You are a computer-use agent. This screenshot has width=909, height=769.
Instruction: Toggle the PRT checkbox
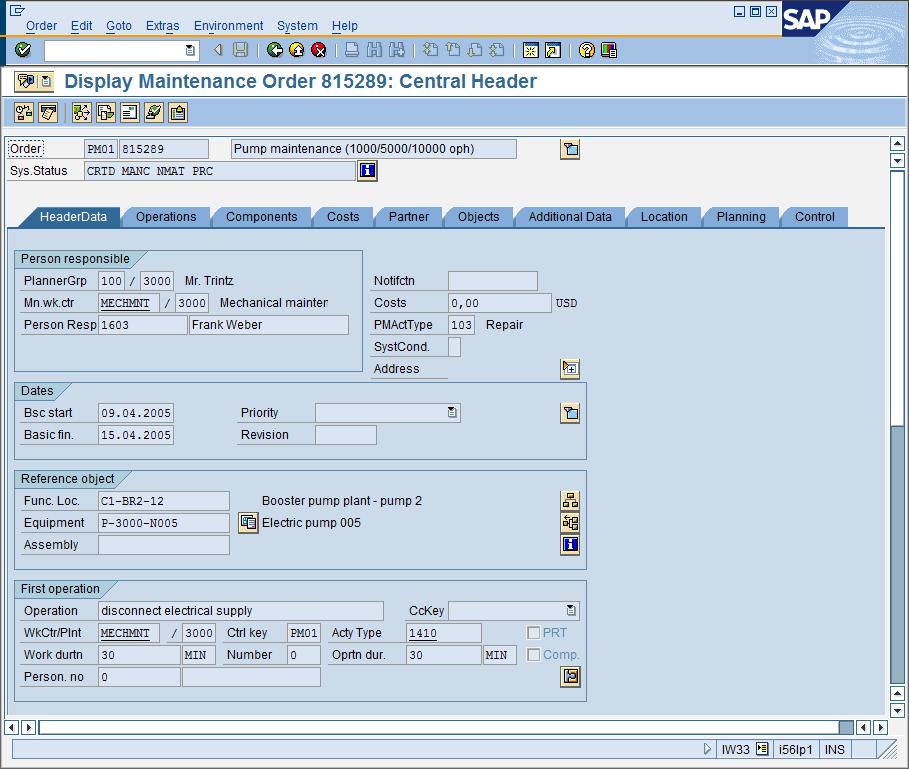533,633
